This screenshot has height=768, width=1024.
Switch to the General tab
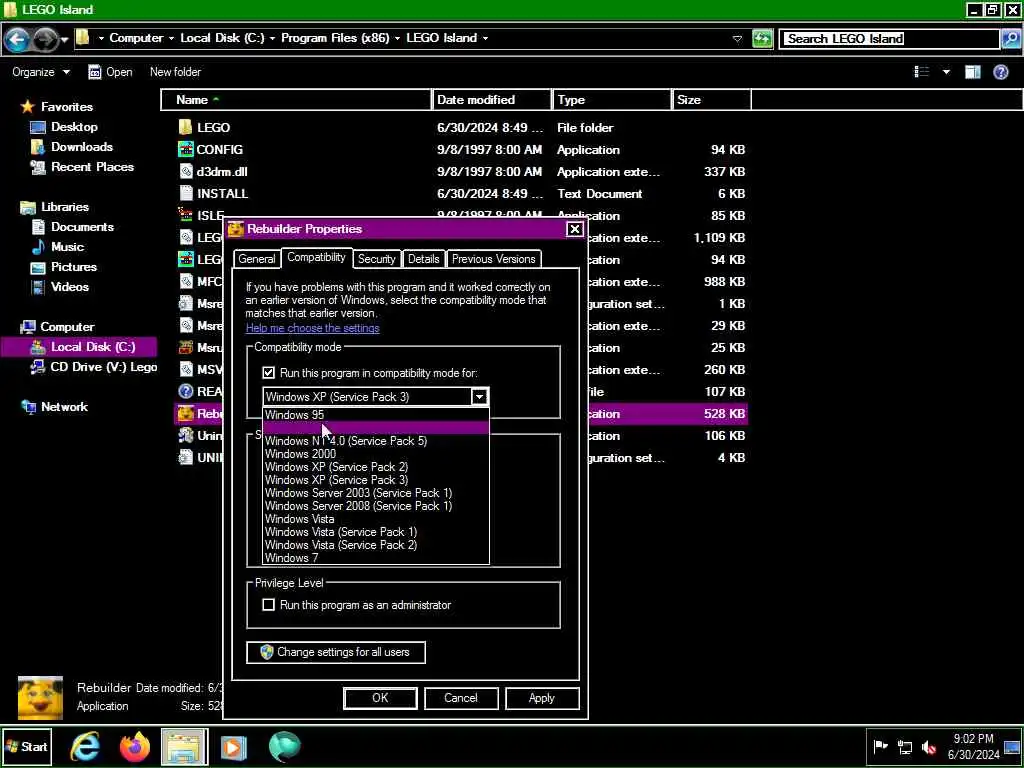pos(257,259)
